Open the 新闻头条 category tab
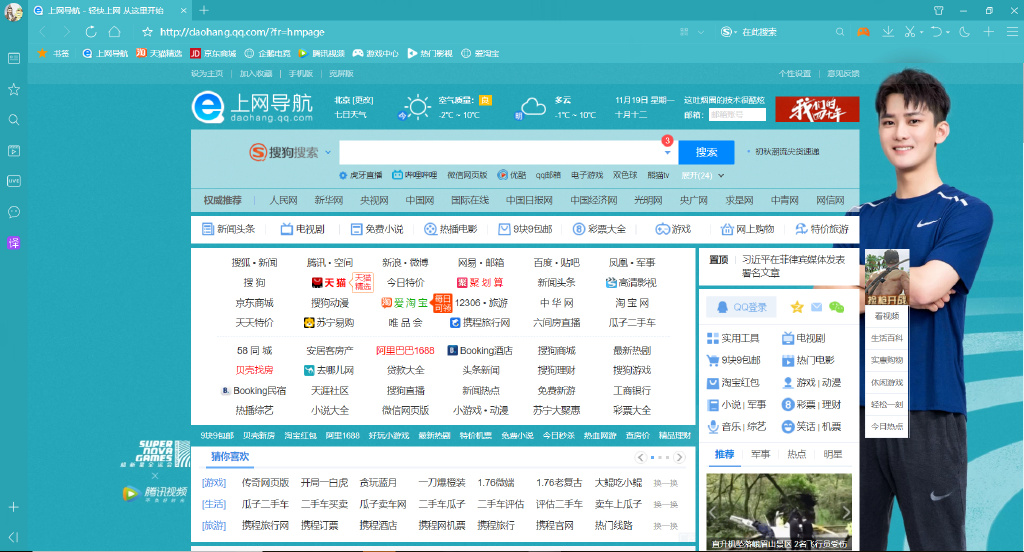 (x=229, y=229)
